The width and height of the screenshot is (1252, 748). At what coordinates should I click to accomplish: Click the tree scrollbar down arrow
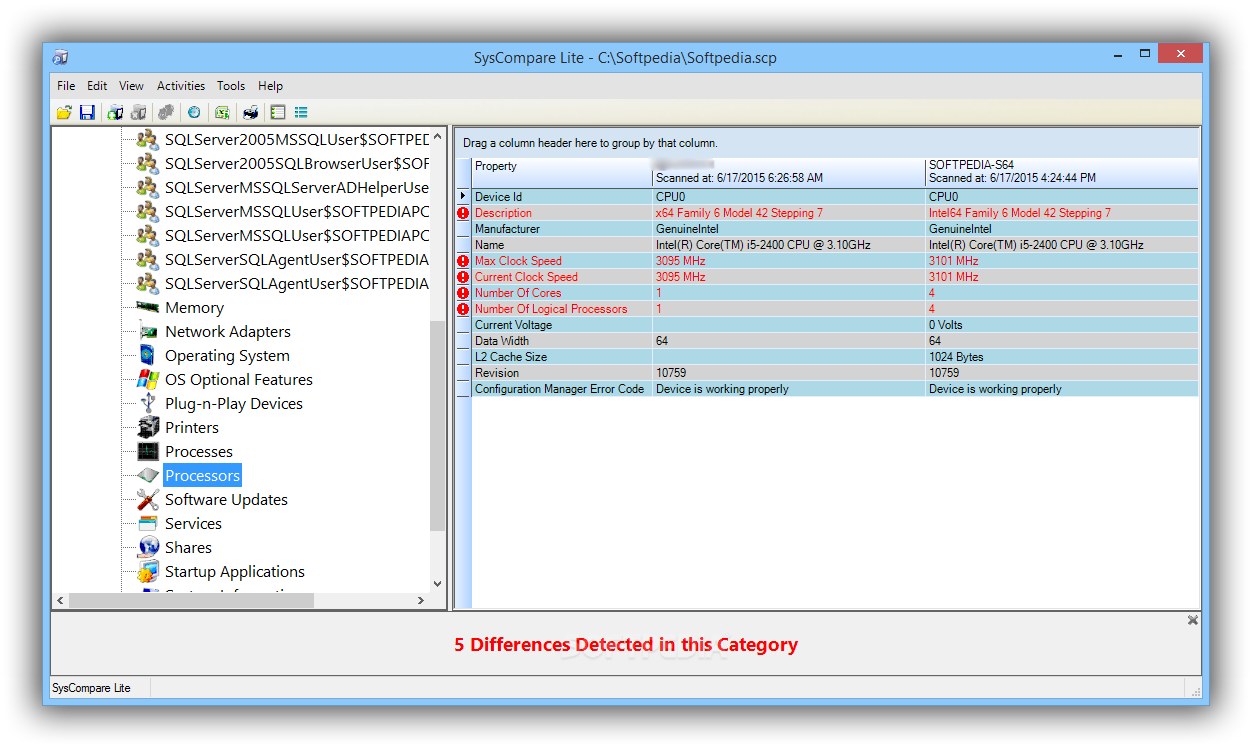tap(437, 584)
